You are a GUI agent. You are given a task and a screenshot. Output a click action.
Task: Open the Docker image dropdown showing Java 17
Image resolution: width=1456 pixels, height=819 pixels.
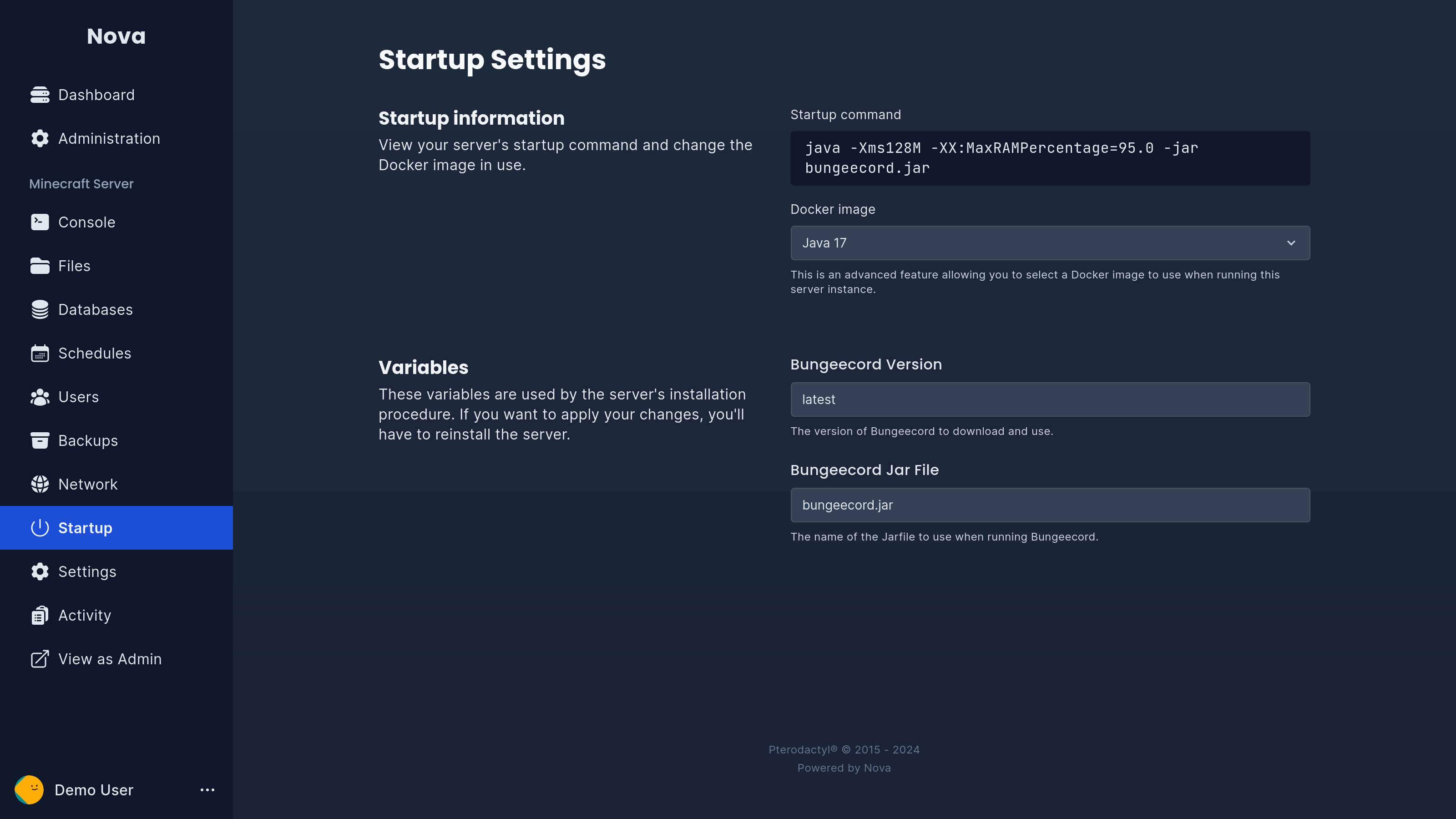[1050, 243]
